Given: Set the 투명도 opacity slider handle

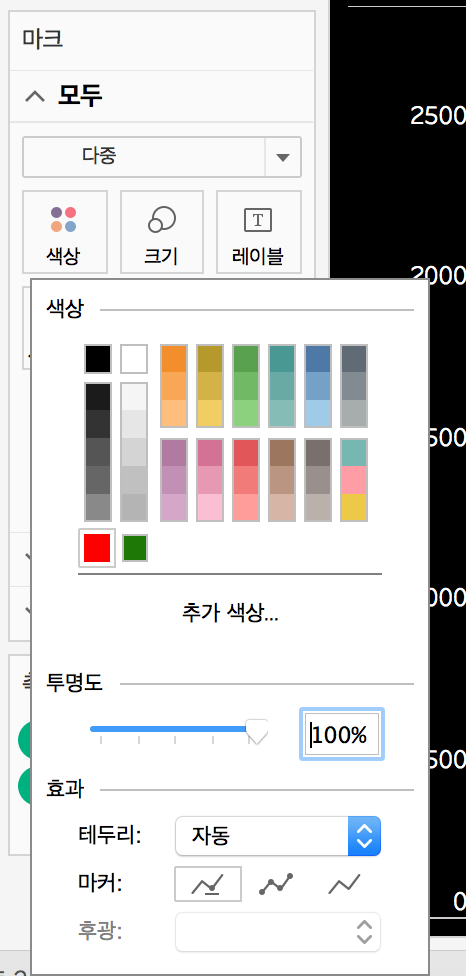Looking at the screenshot, I should click(x=257, y=732).
